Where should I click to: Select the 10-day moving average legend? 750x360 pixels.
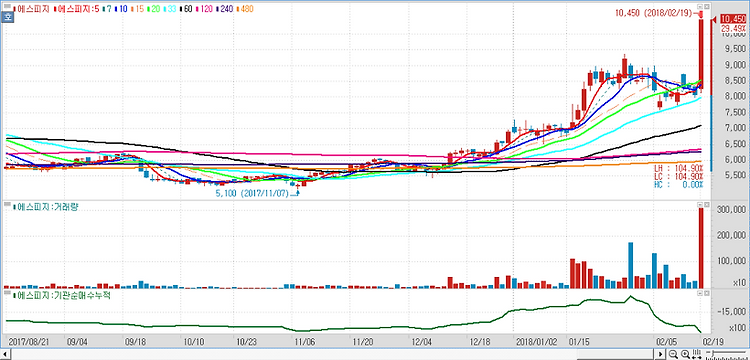coord(121,9)
